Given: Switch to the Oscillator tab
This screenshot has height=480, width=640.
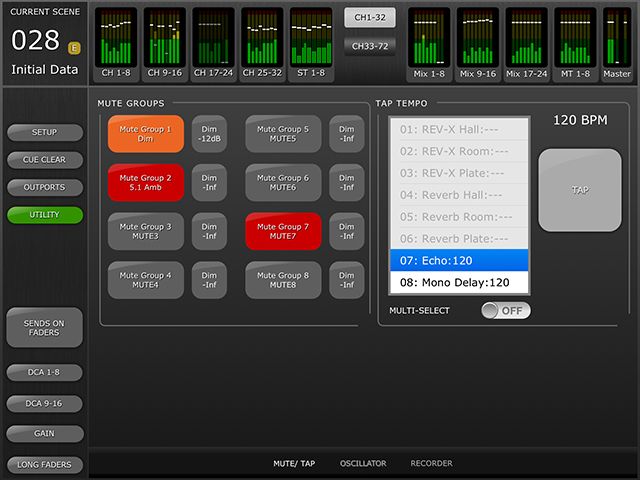Looking at the screenshot, I should point(363,464).
